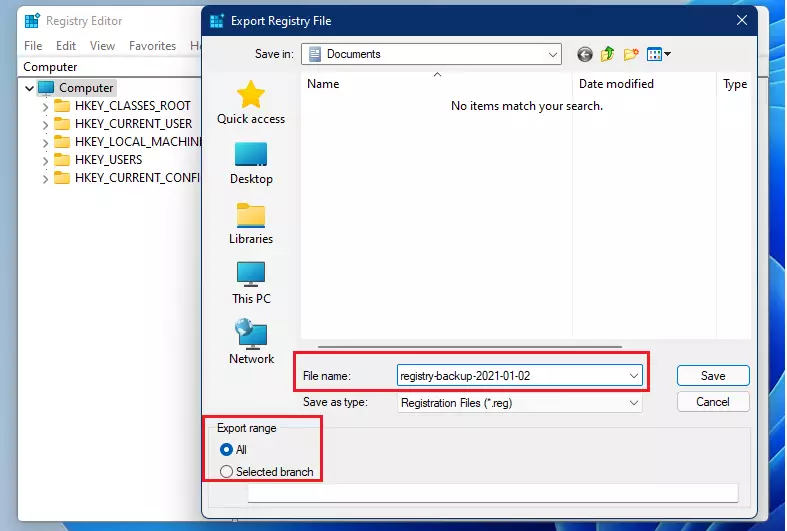Browse Network in places sidebar

coord(251,341)
